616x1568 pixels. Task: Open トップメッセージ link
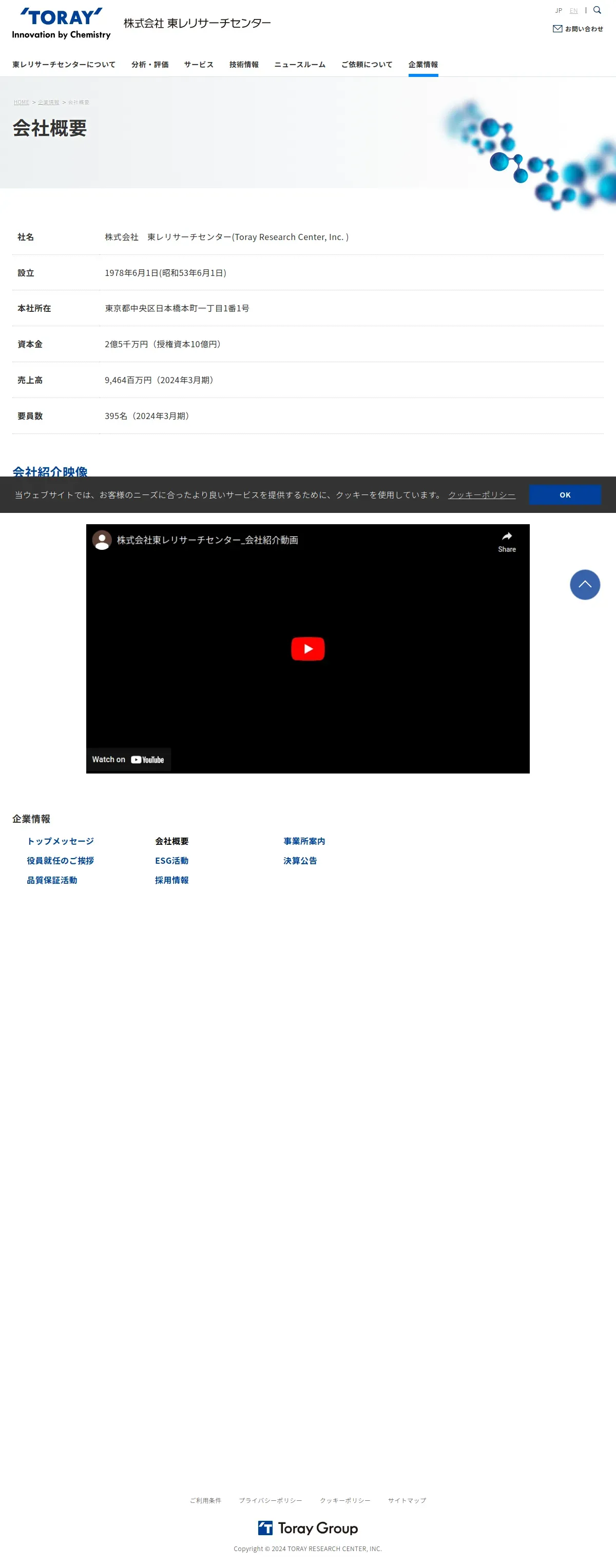tap(61, 841)
